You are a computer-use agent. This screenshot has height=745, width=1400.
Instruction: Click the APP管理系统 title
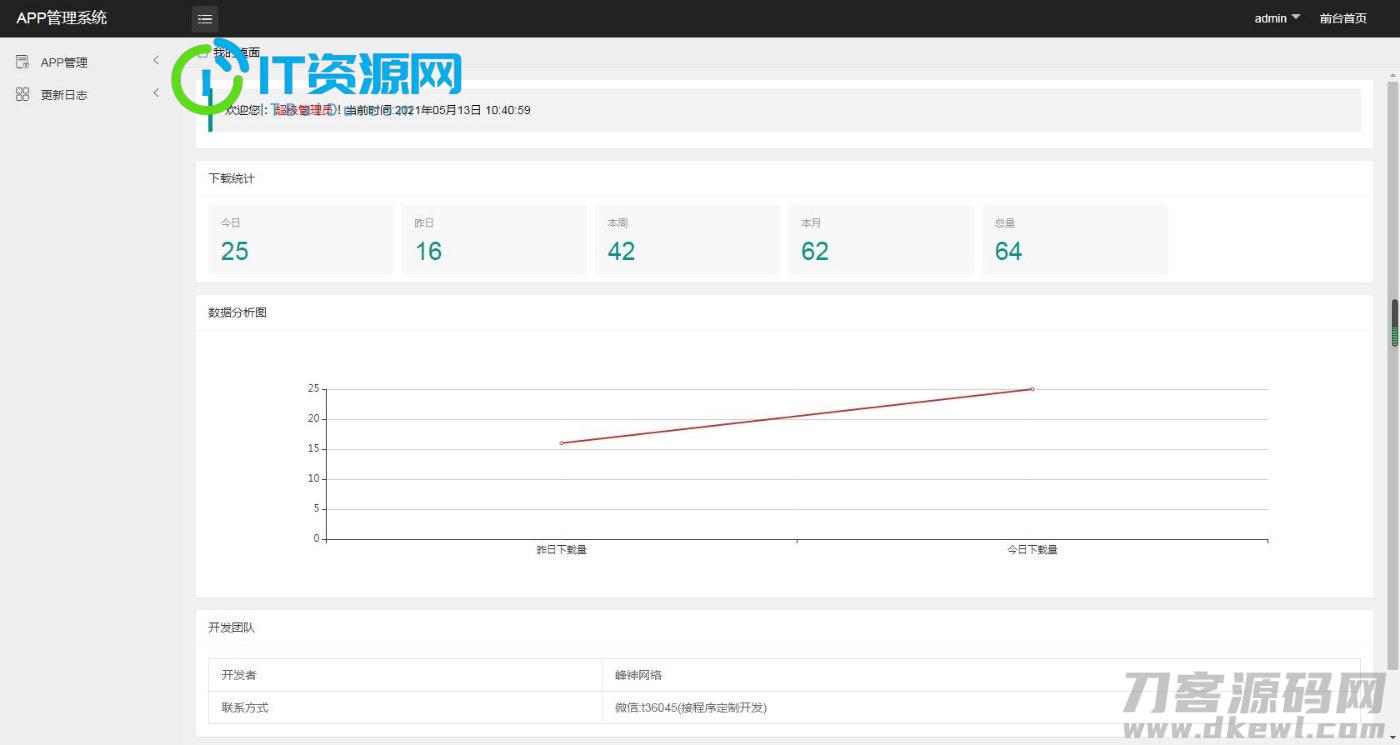pyautogui.click(x=62, y=18)
